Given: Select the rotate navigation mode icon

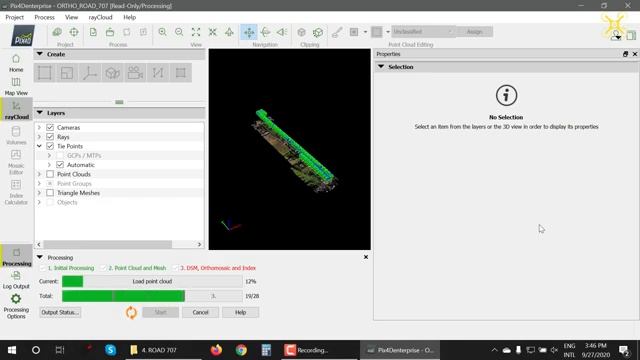Looking at the screenshot, I should [x=265, y=32].
